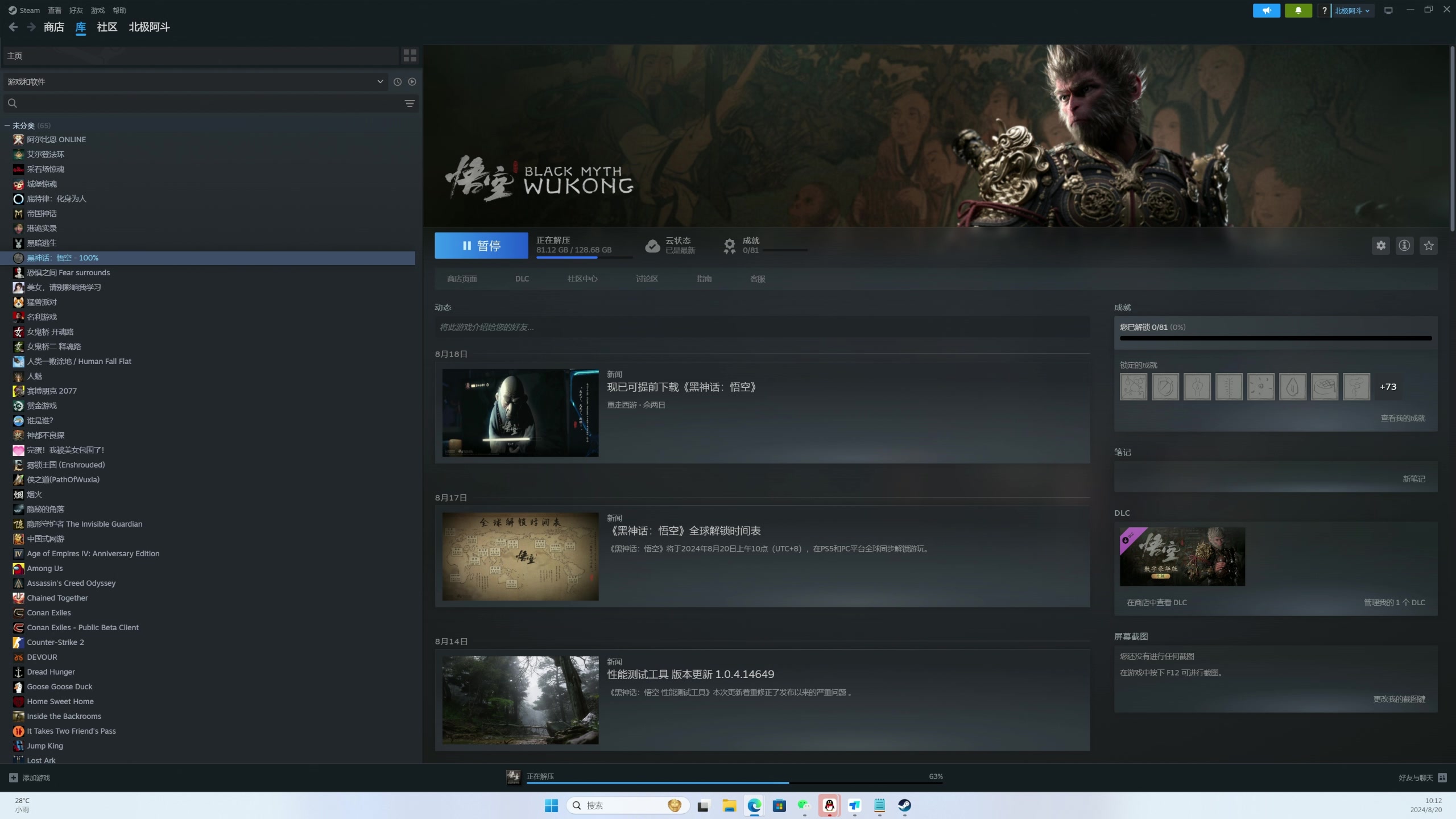Click 主页 library home bar
The width and height of the screenshot is (1456, 819).
pos(200,55)
